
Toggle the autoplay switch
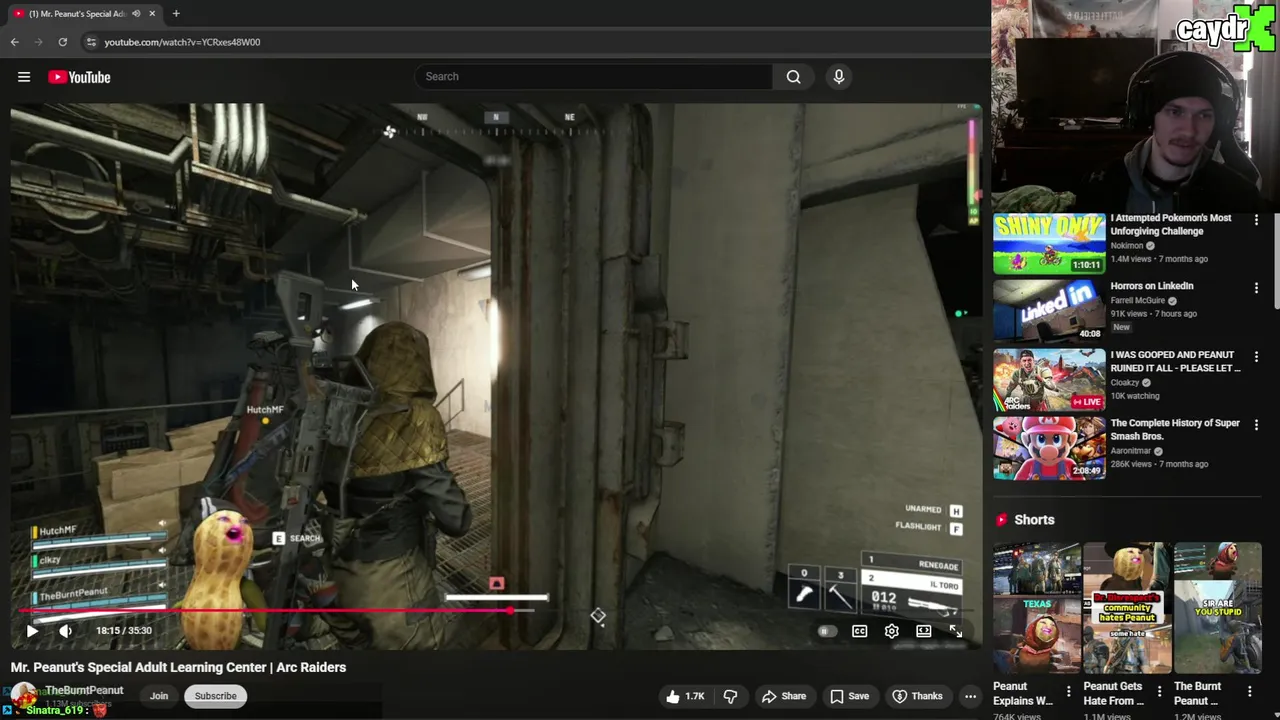coord(826,631)
